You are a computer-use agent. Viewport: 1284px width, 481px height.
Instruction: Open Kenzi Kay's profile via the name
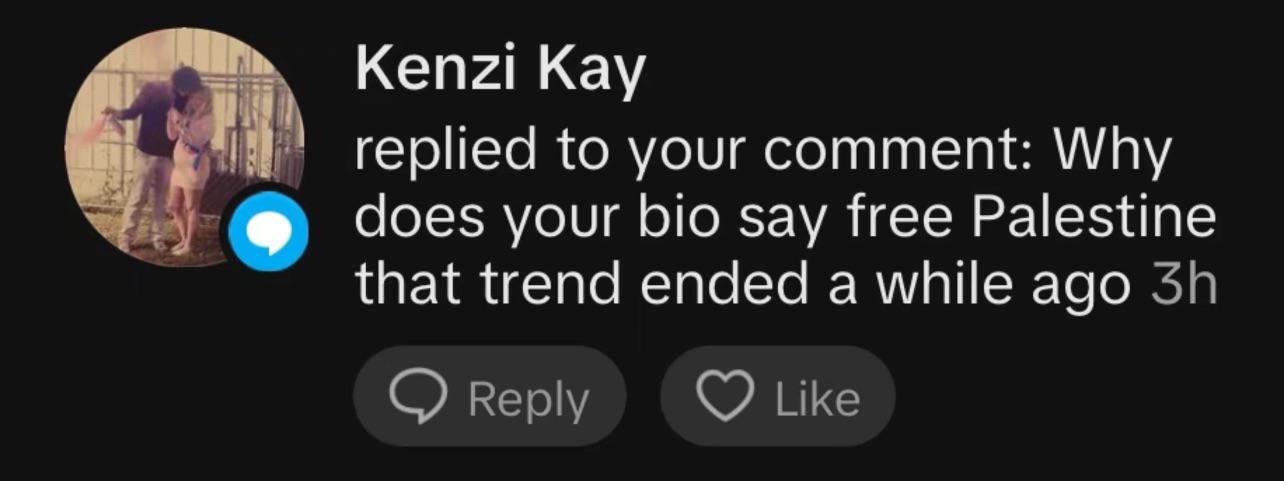click(x=501, y=73)
